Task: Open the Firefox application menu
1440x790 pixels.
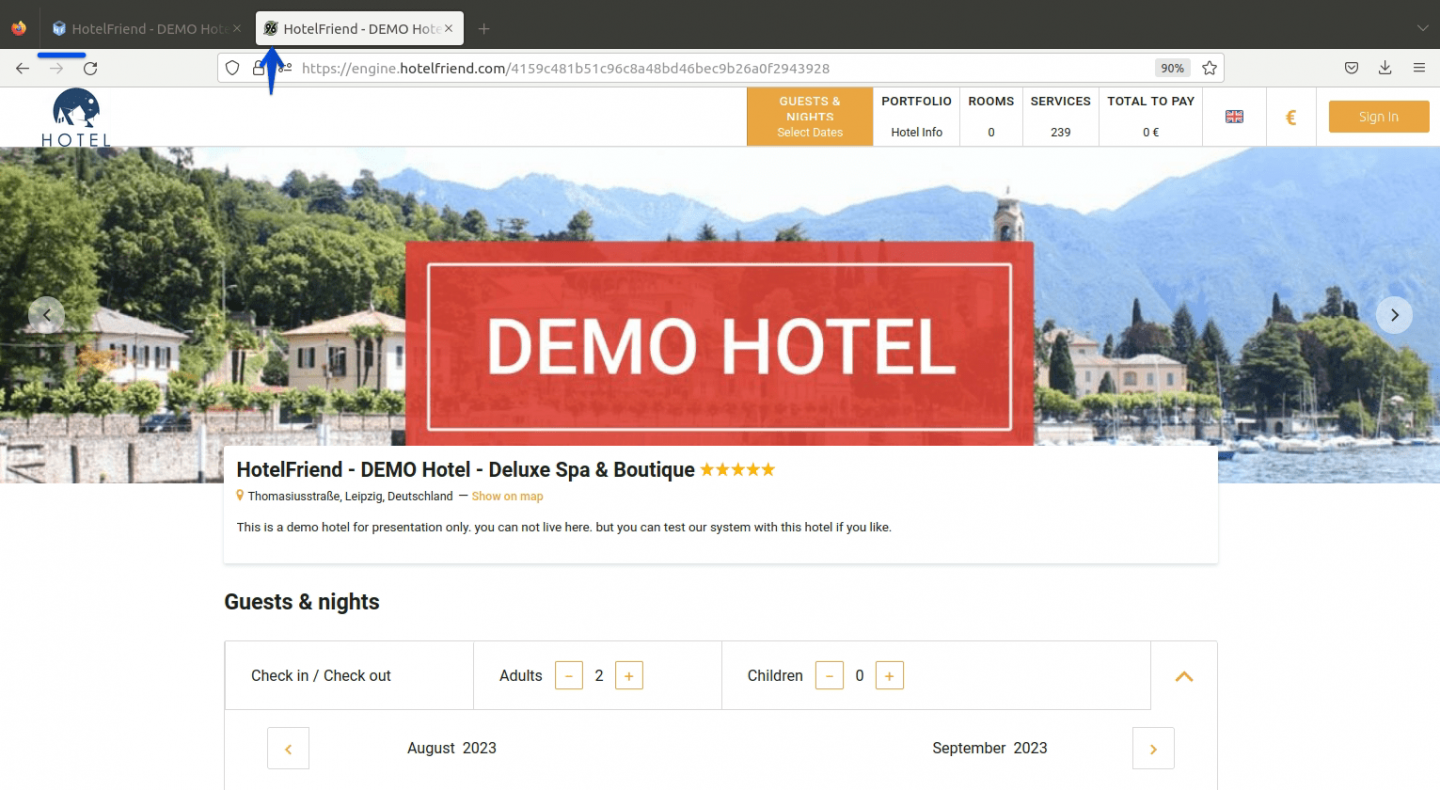Action: pos(1419,68)
